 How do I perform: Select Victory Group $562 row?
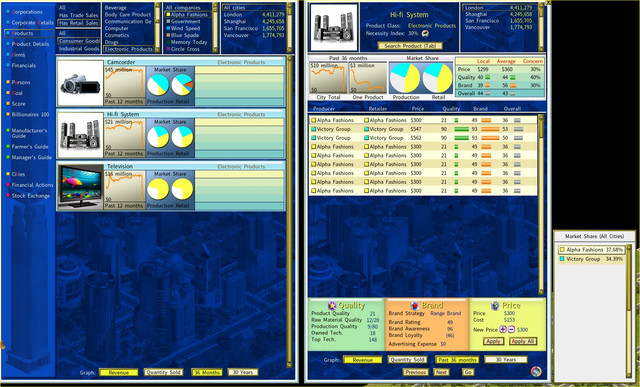click(x=423, y=138)
